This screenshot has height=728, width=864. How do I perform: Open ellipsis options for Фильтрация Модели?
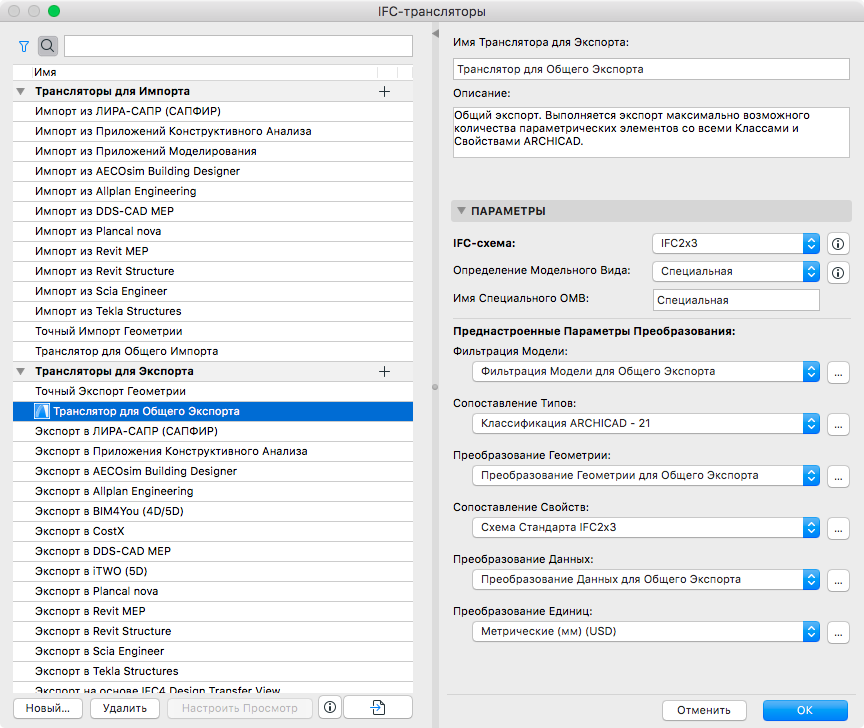(x=838, y=371)
